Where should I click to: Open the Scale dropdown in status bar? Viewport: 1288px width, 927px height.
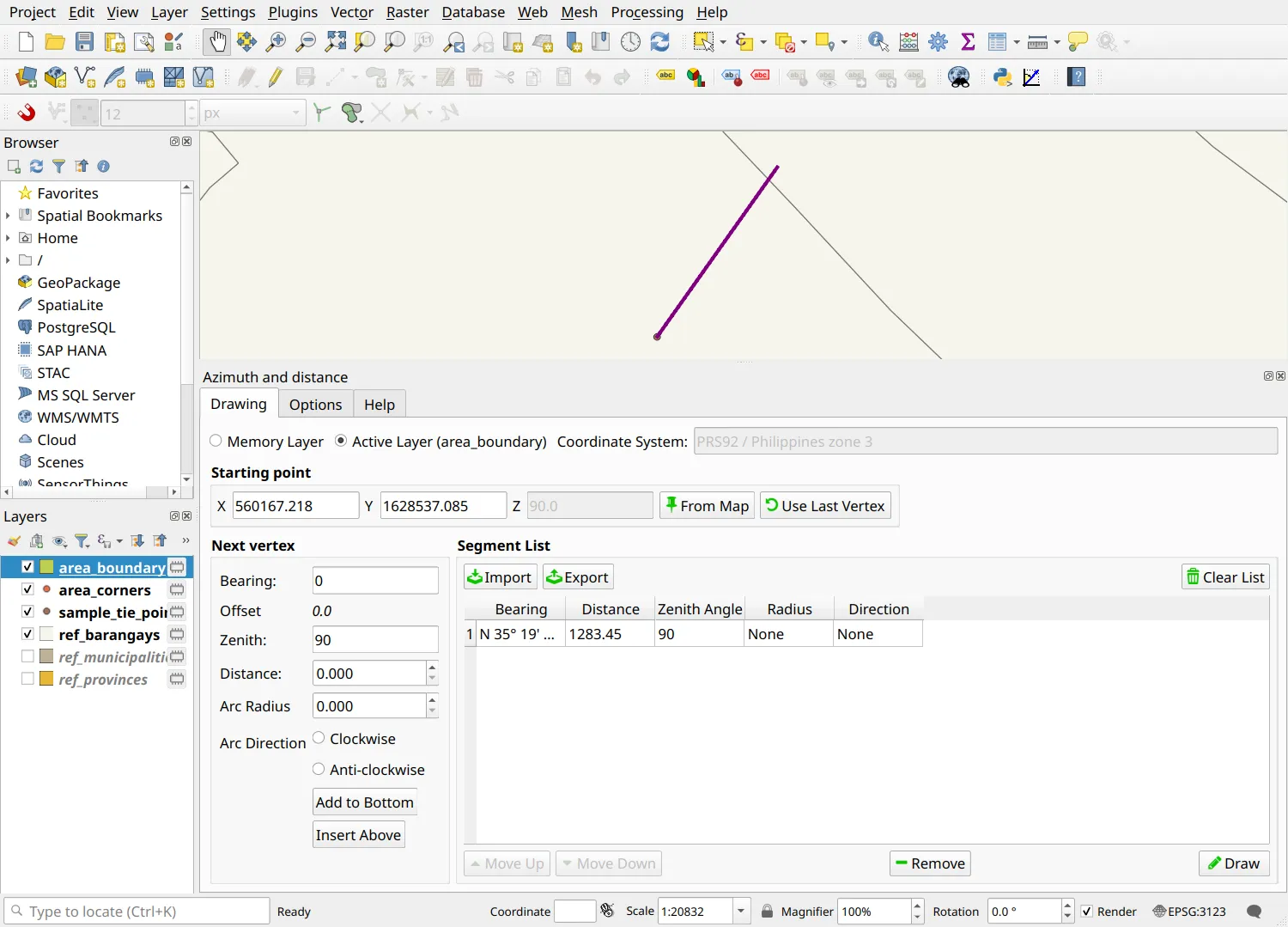pos(741,912)
